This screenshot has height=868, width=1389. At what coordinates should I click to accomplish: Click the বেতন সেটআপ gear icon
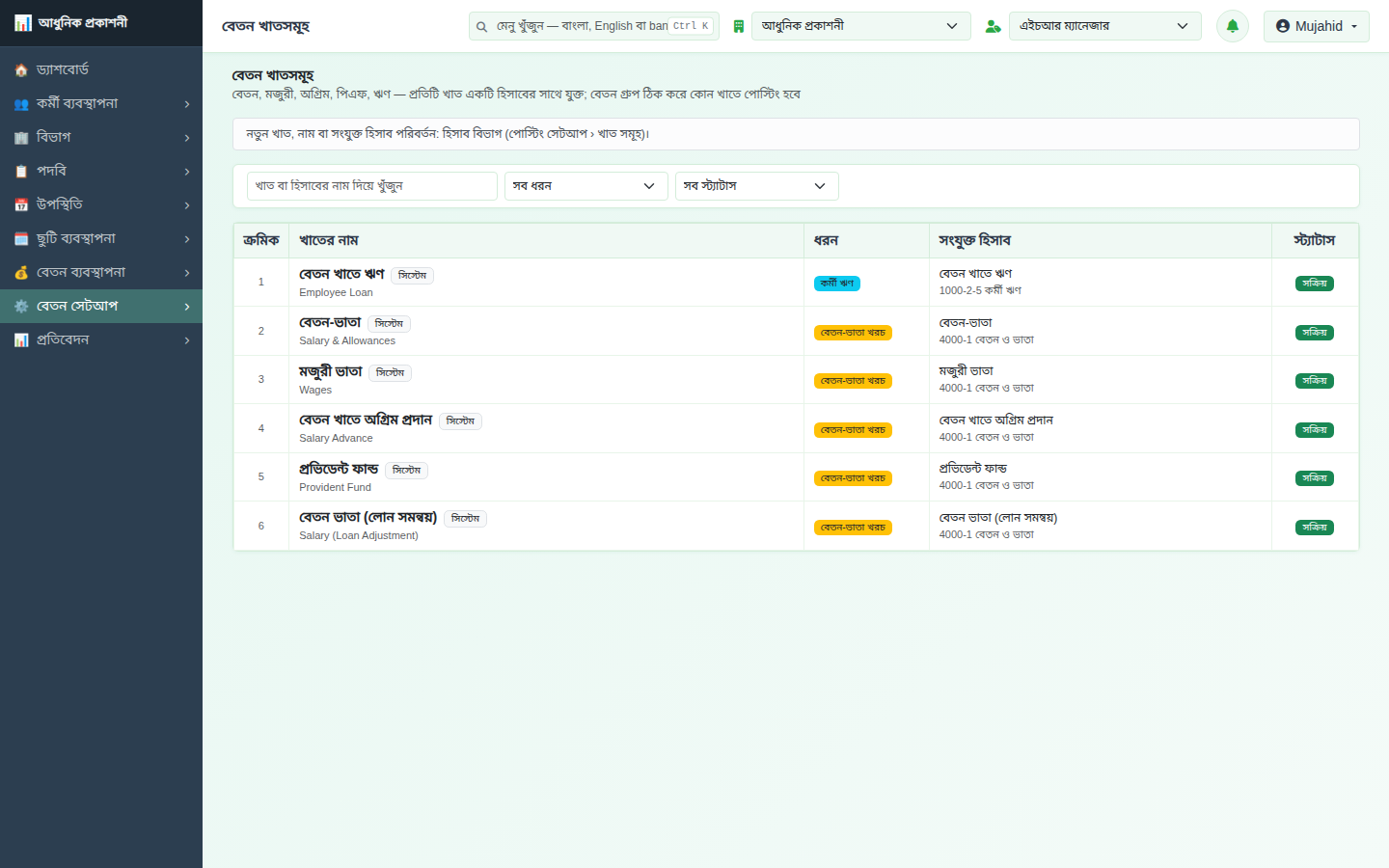[21, 307]
